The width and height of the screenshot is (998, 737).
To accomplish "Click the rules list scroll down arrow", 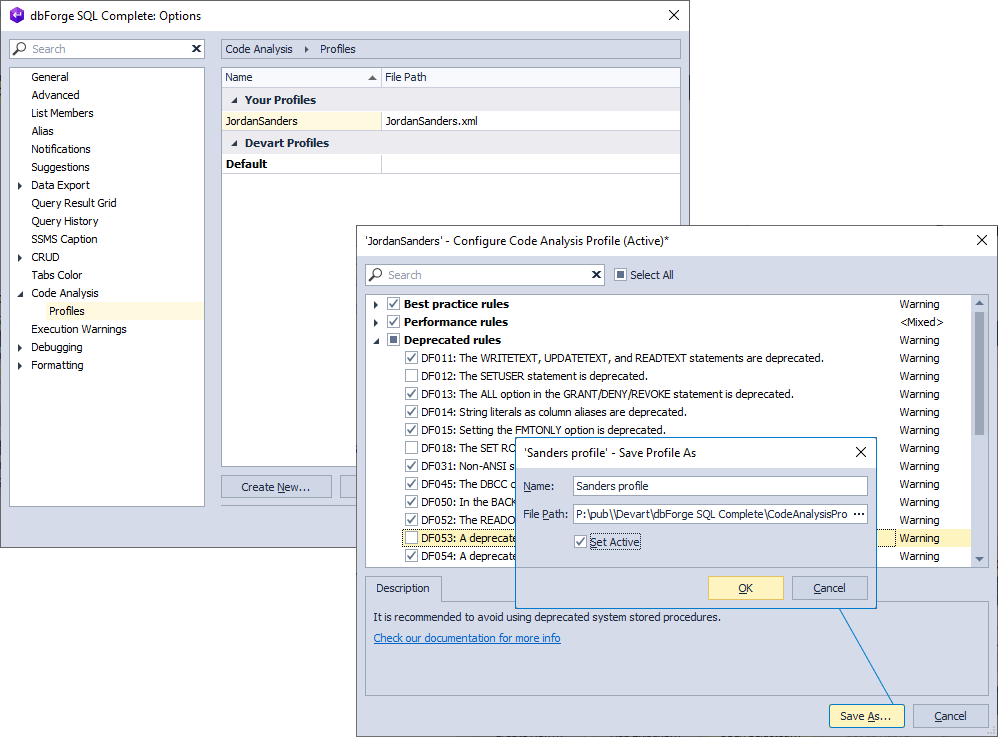I will [979, 559].
